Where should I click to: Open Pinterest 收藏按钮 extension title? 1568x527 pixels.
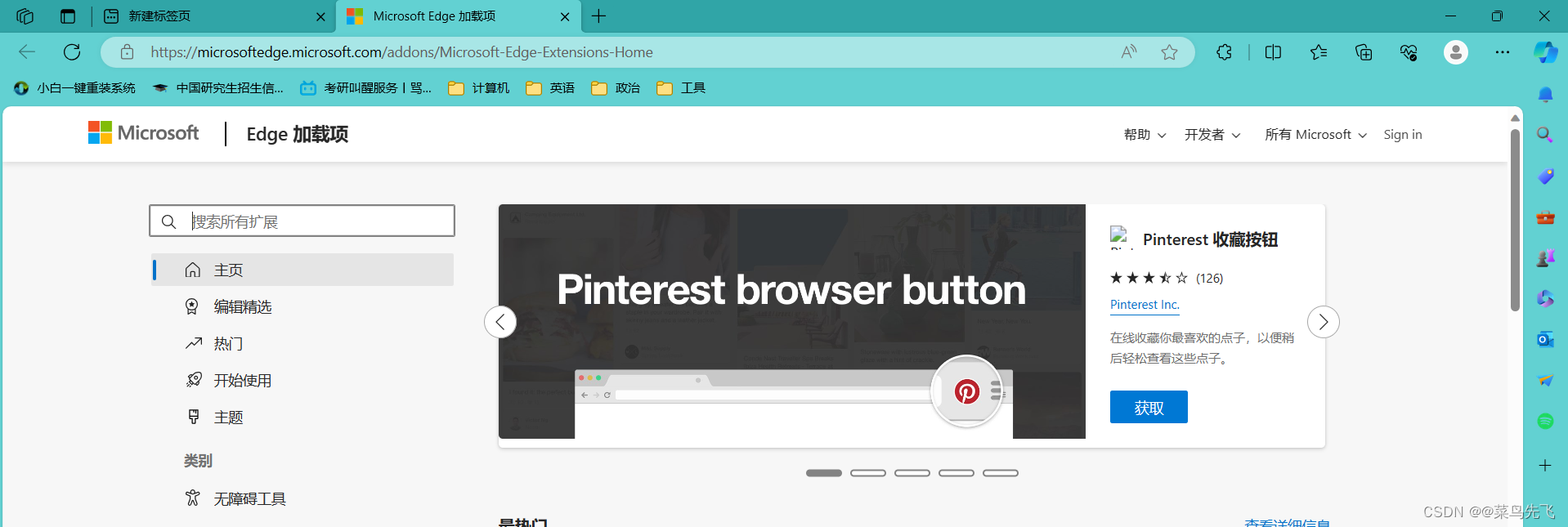1210,239
